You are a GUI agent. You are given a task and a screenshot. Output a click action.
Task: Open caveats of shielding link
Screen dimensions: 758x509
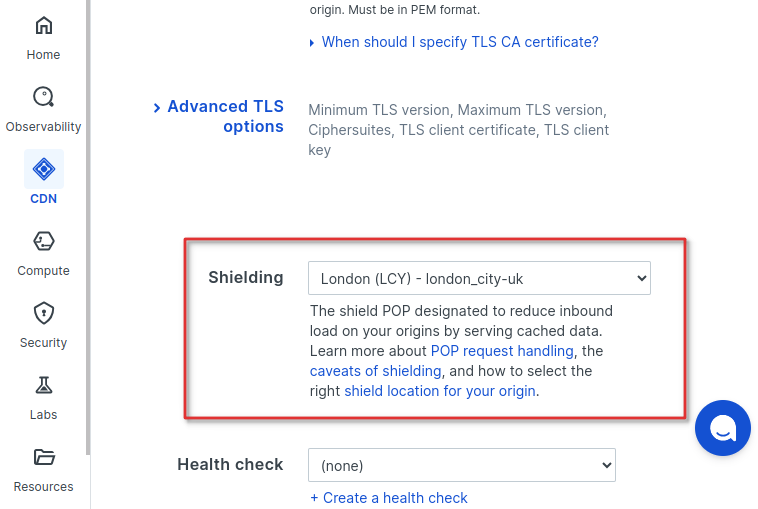376,371
